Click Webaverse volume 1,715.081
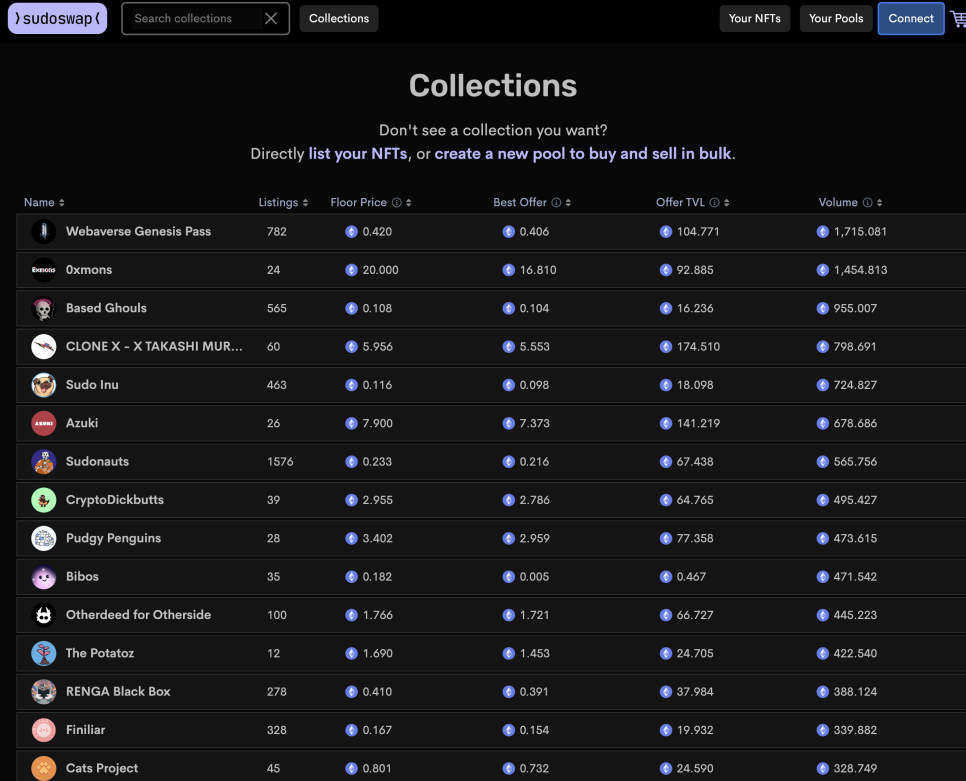Image resolution: width=966 pixels, height=781 pixels. [860, 232]
